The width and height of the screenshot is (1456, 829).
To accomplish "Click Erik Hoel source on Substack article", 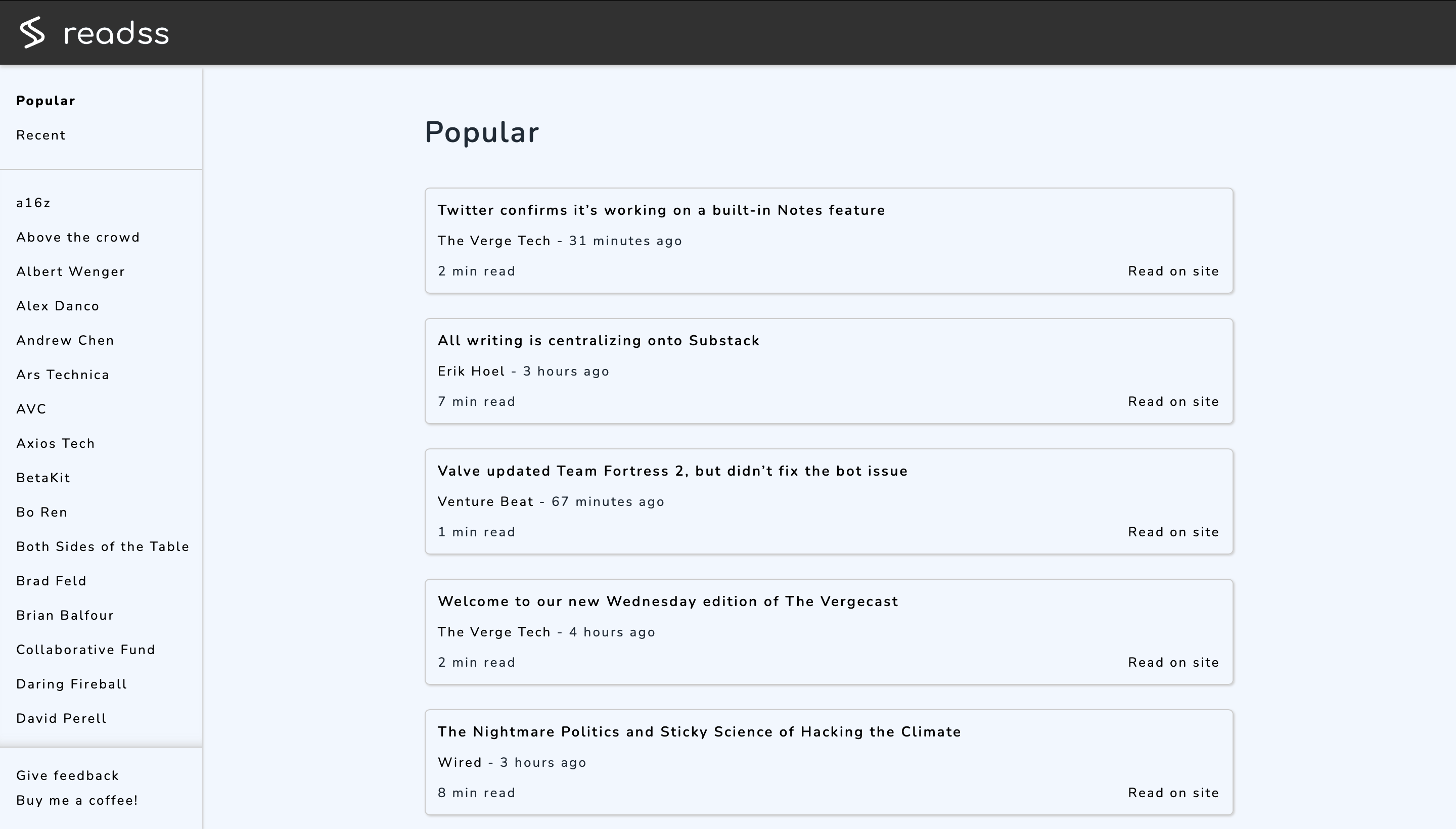I will 471,371.
